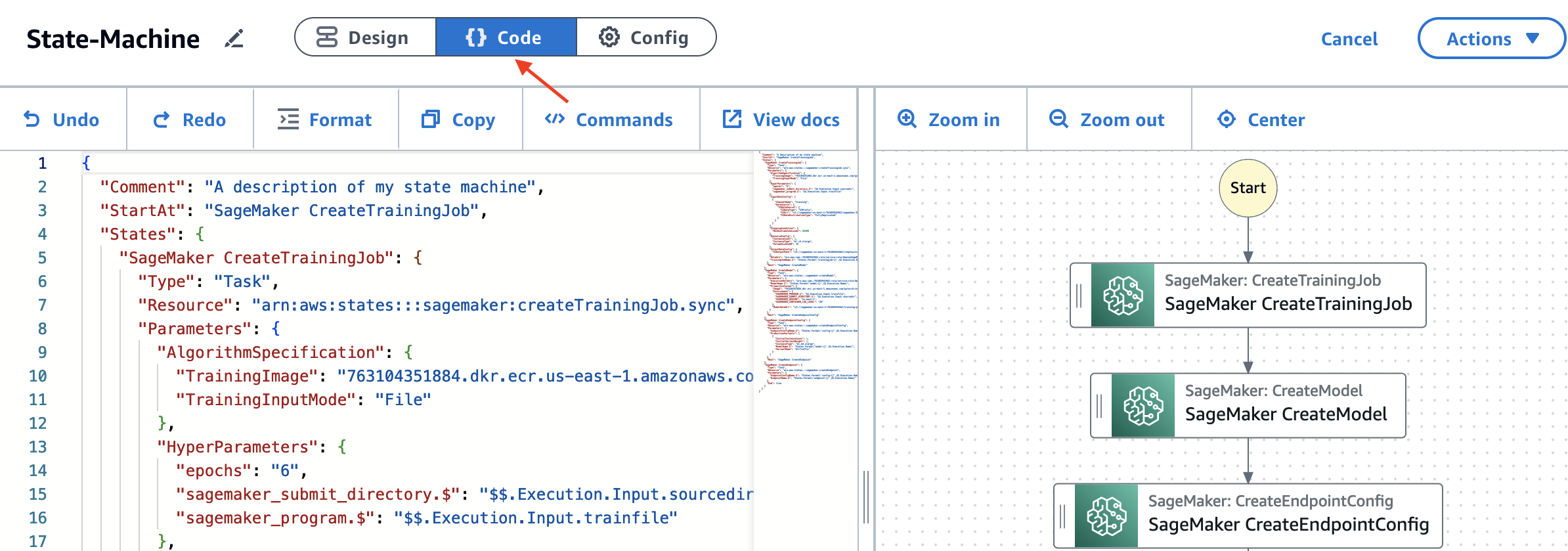Select the SageMaker CreateEndpointConfig state node

1248,516
